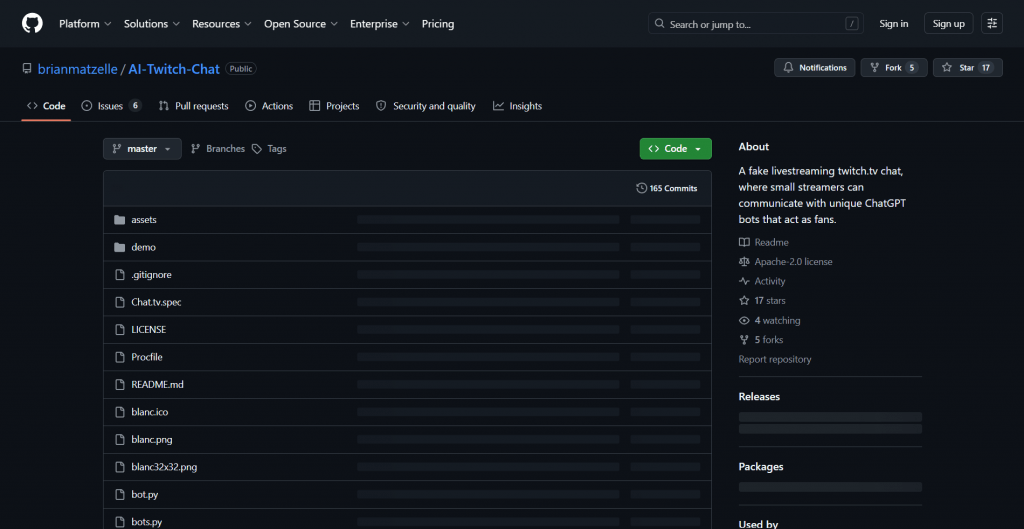Screen dimensions: 1024x529
Task: Click Report repository link
Action: point(775,359)
